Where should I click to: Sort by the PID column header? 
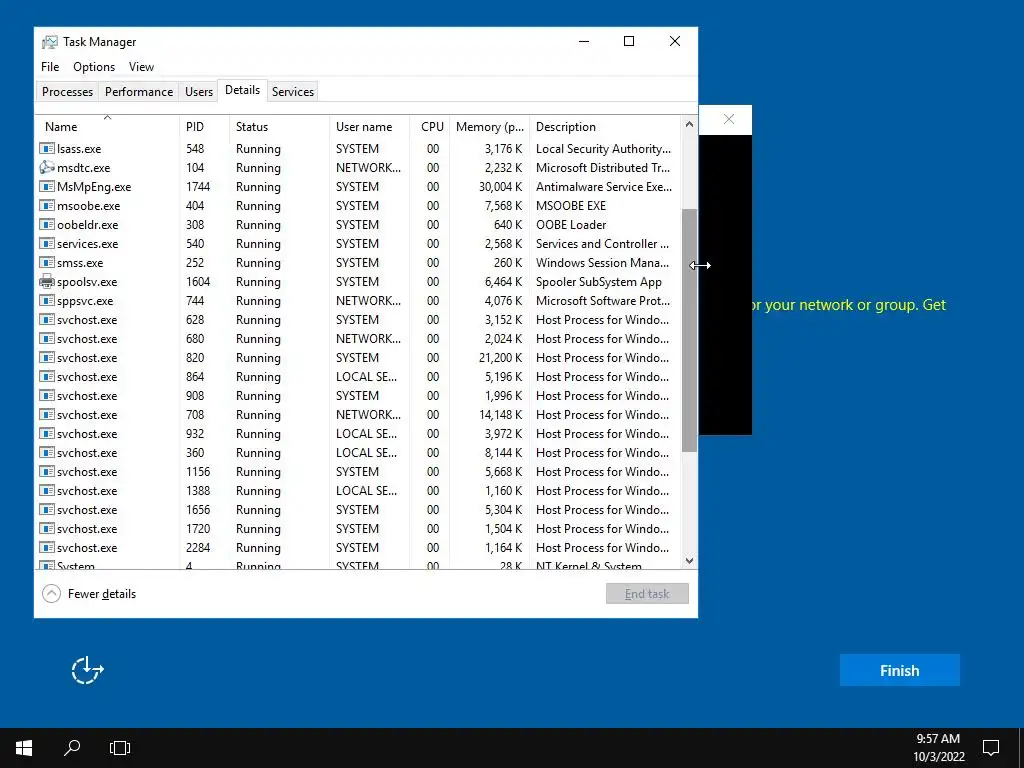(204, 127)
